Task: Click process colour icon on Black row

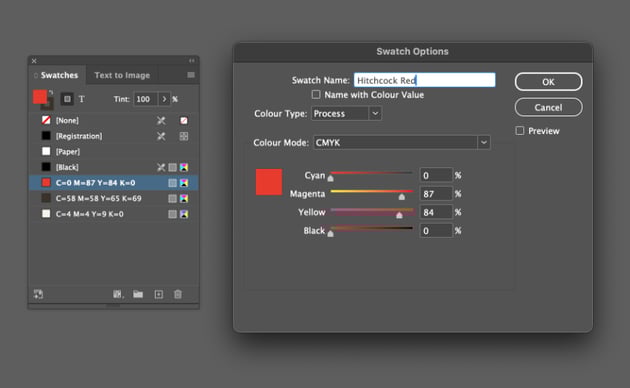Action: click(x=172, y=167)
